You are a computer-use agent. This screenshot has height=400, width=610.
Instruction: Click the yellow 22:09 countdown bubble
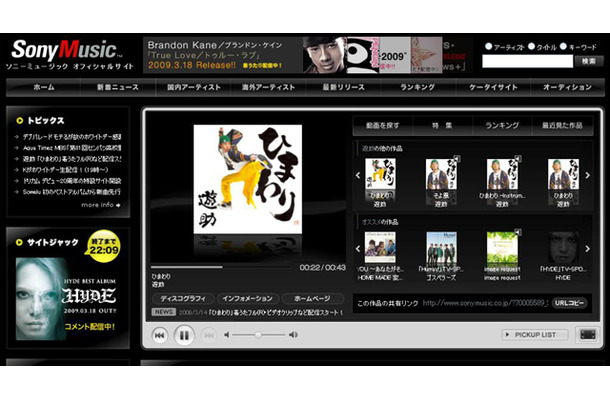point(103,246)
